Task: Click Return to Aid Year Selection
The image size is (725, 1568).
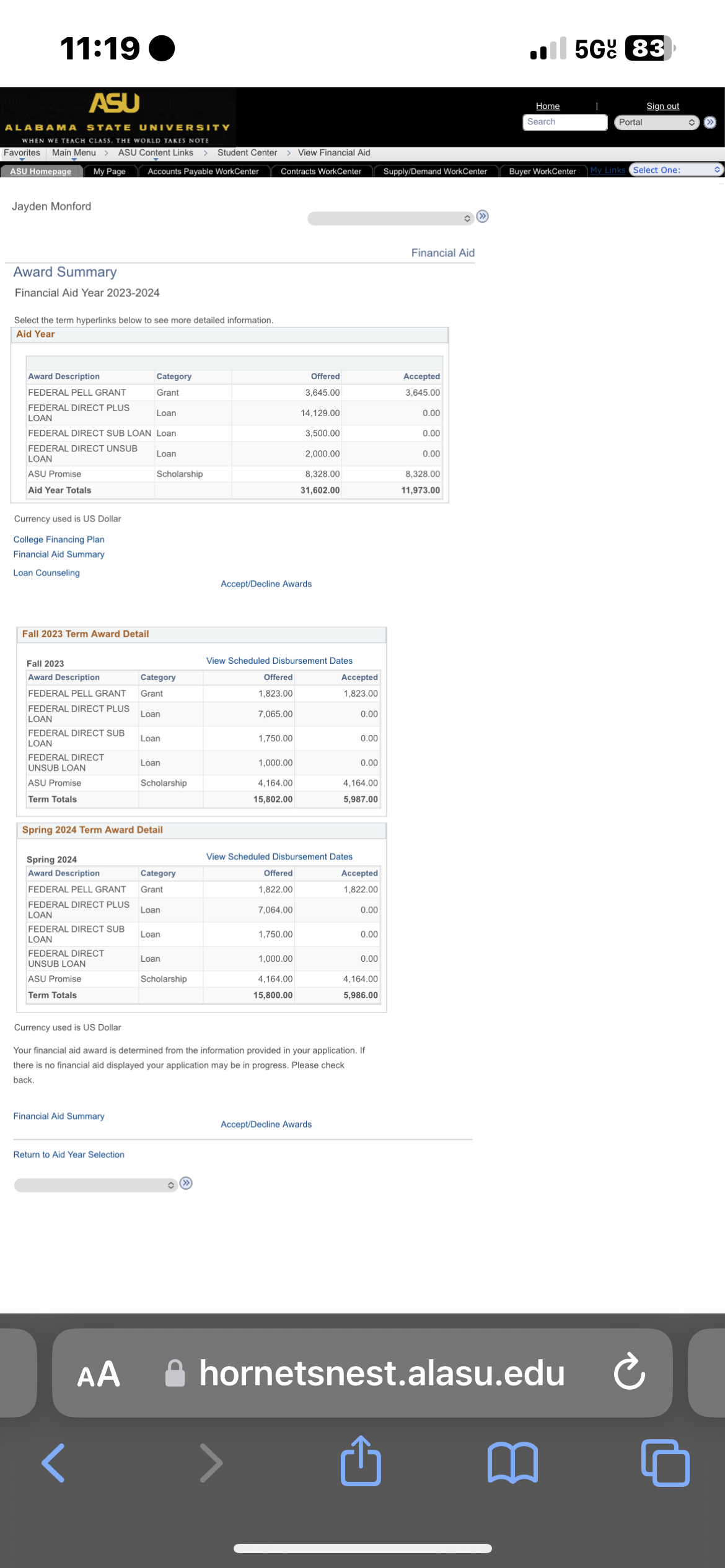Action: [69, 1154]
